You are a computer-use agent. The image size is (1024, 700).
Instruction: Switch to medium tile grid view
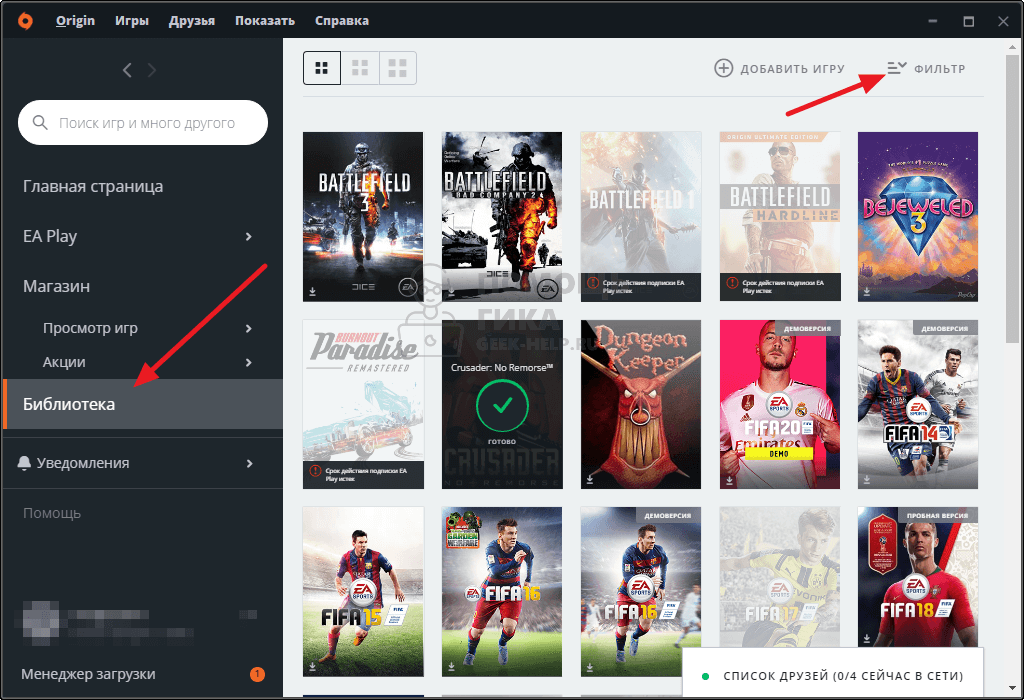(x=360, y=68)
